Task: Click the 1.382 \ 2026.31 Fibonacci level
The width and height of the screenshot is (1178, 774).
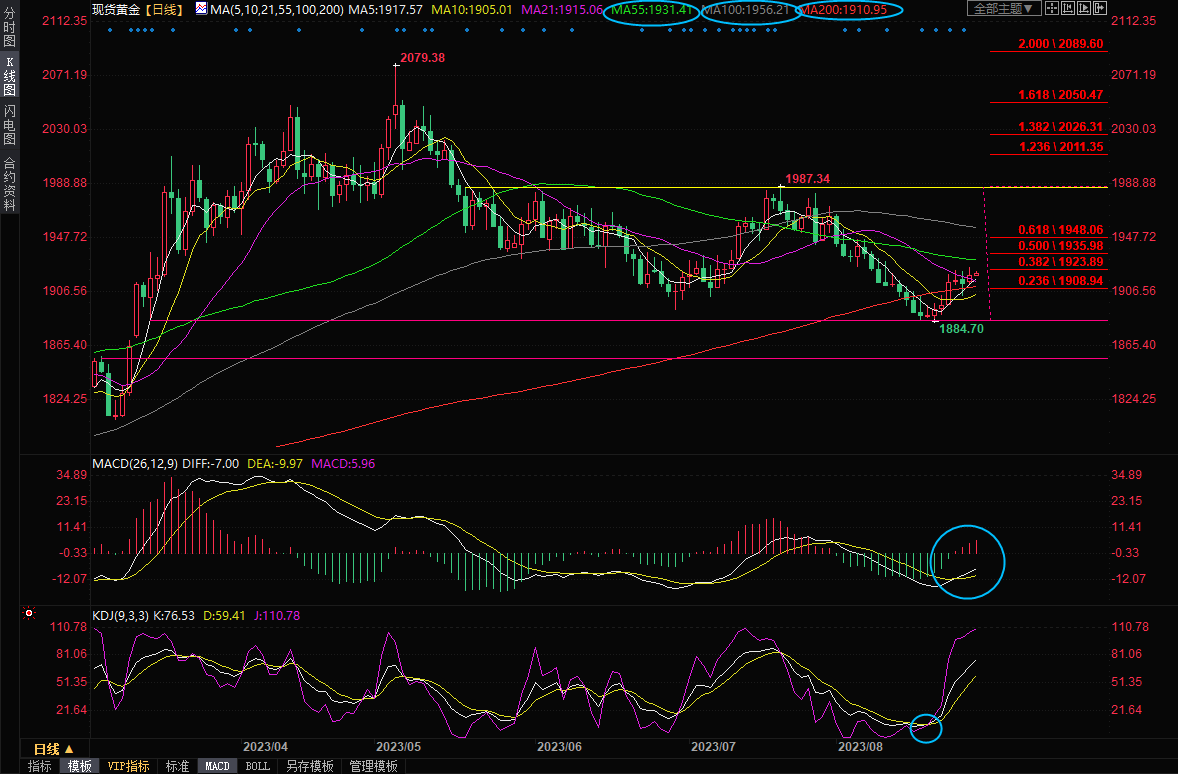Action: (x=1060, y=127)
